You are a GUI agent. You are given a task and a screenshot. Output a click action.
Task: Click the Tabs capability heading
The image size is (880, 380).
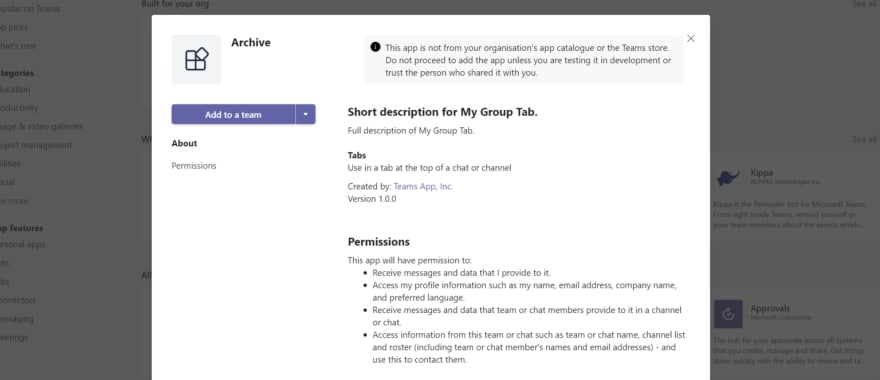coord(357,155)
